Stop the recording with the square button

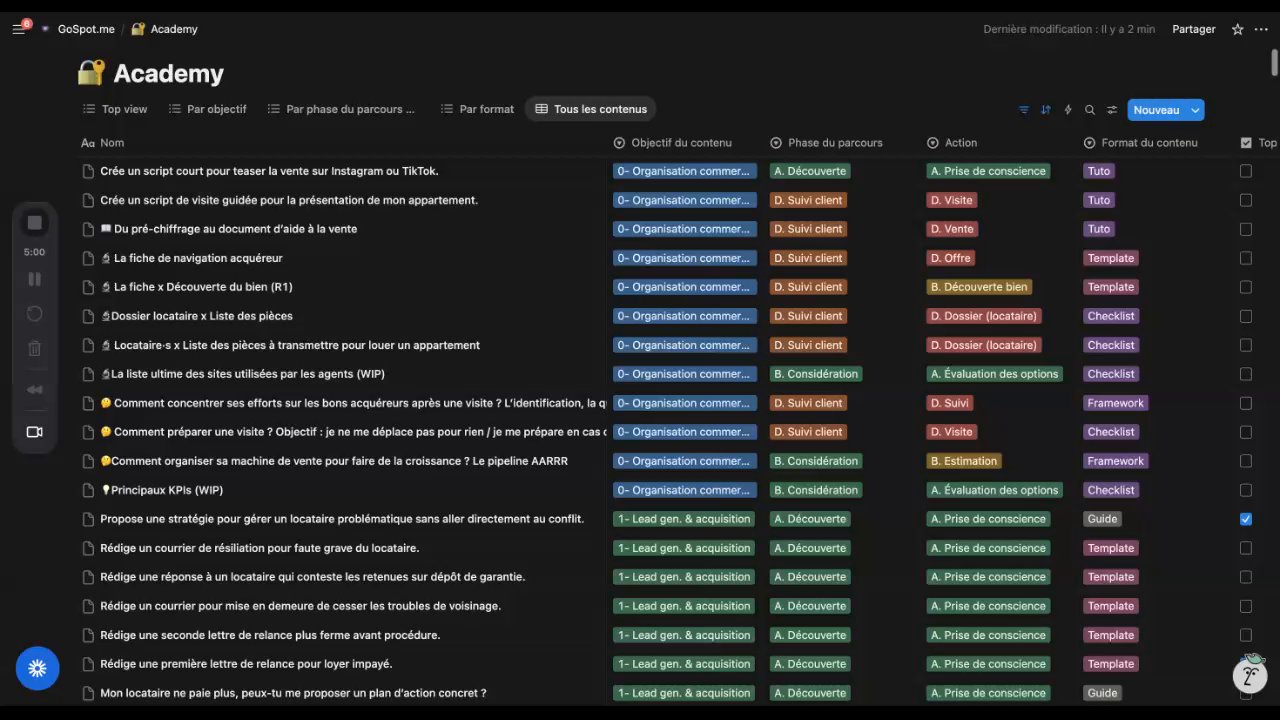(x=34, y=222)
